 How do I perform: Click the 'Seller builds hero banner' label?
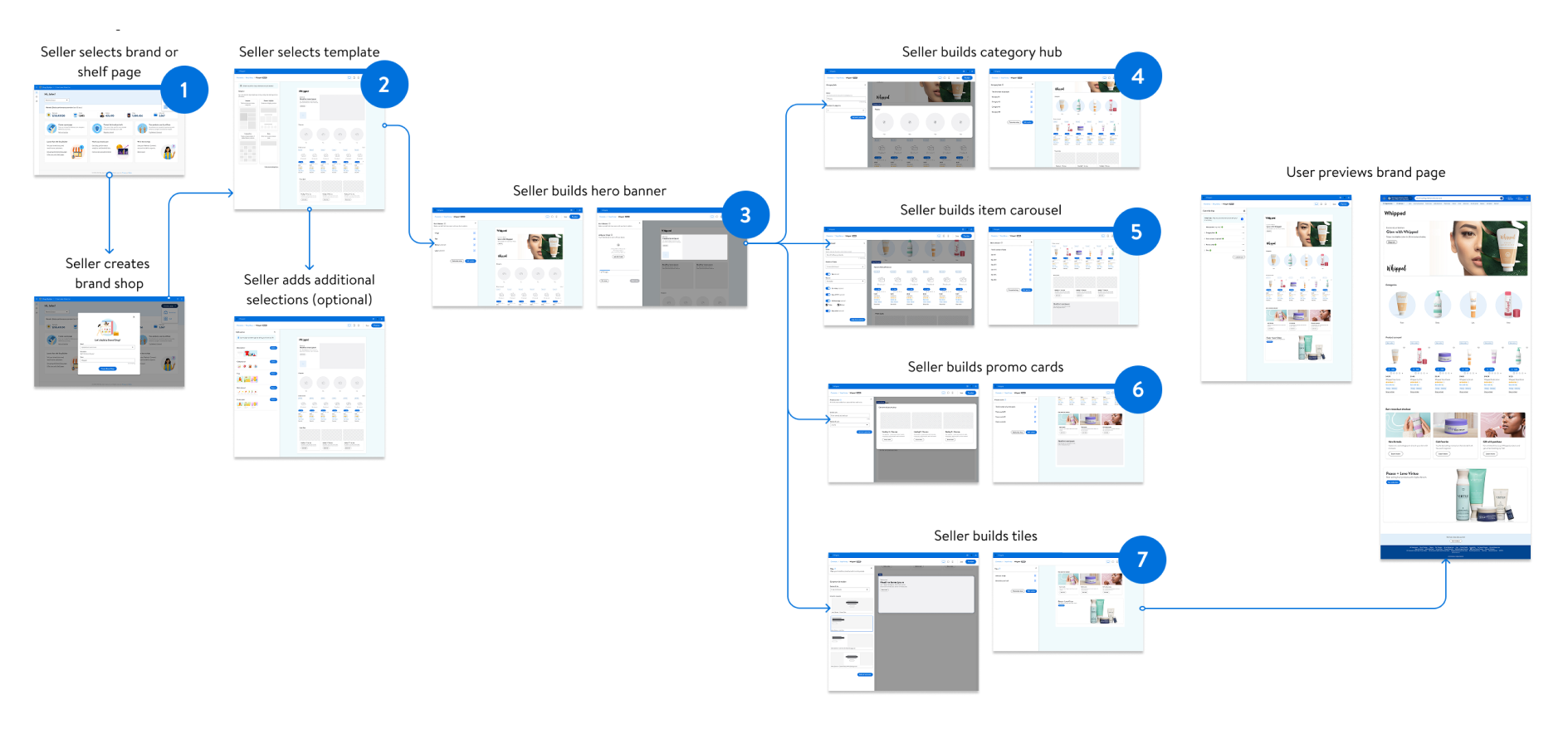[x=589, y=191]
